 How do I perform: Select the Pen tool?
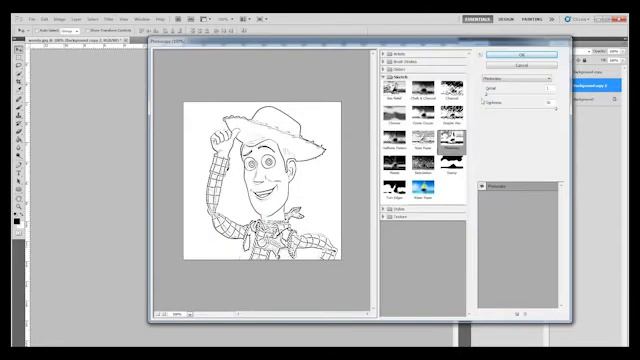[x=18, y=165]
